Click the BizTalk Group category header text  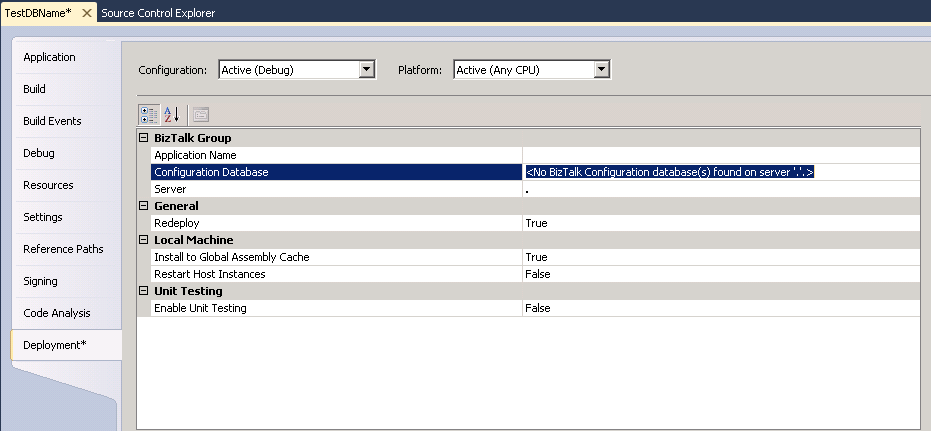click(x=192, y=138)
